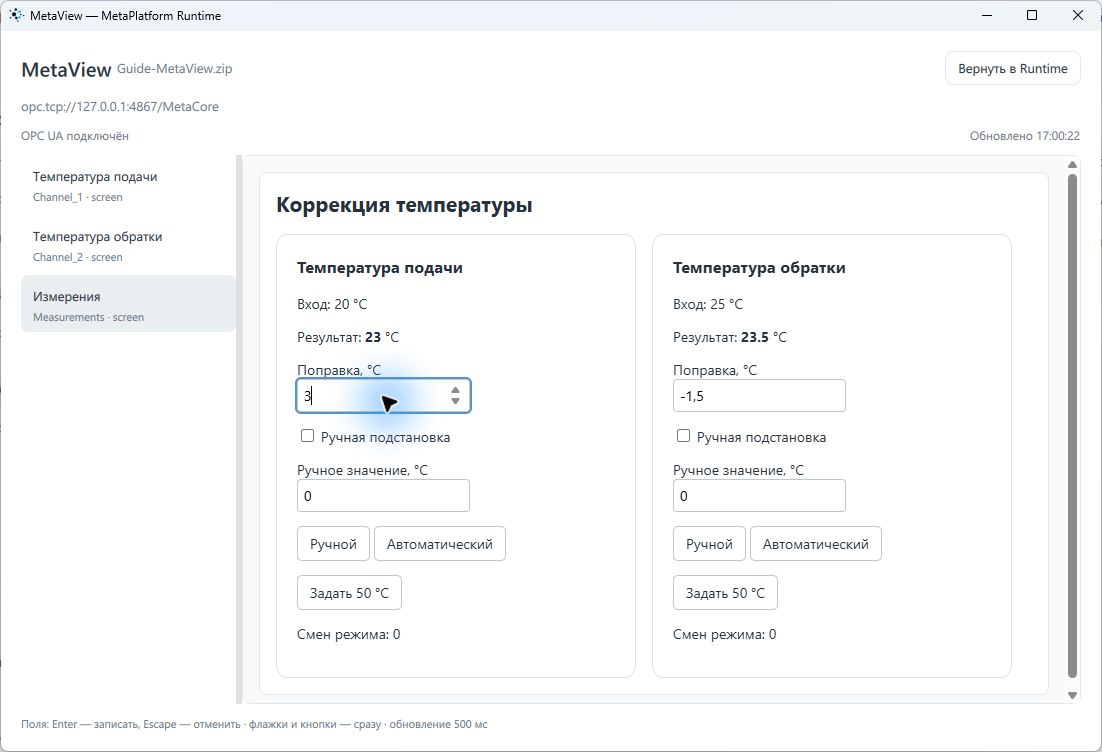The width and height of the screenshot is (1102, 752).
Task: Enable Ручная подстановка for Температура обратки
Action: pos(683,436)
